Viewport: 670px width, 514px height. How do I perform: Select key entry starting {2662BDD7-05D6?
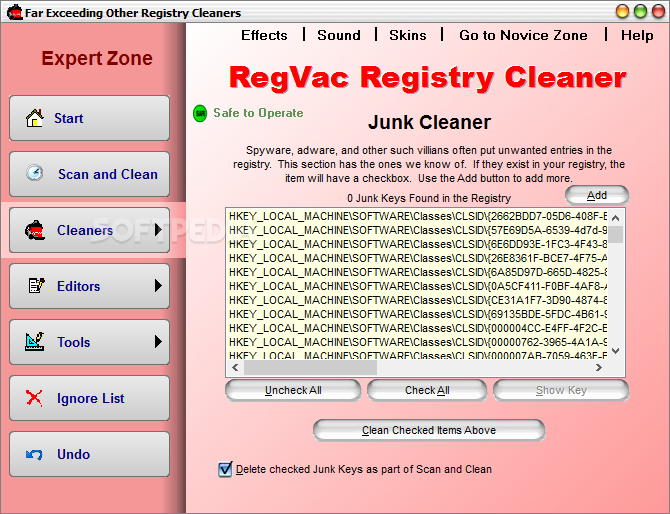(x=418, y=216)
